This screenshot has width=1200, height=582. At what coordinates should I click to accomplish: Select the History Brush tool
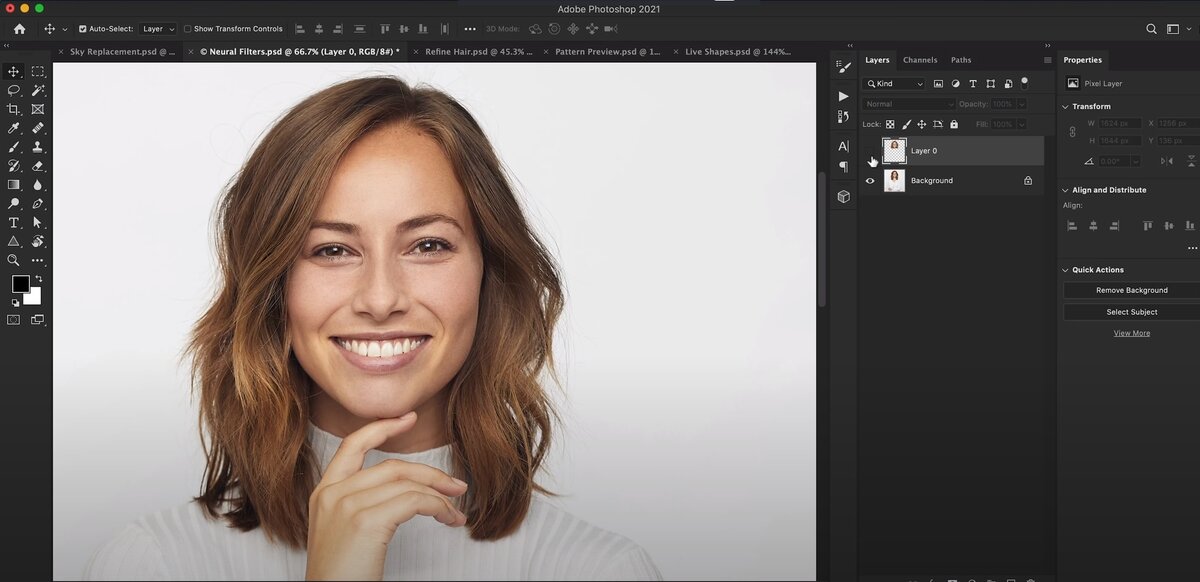coord(14,166)
